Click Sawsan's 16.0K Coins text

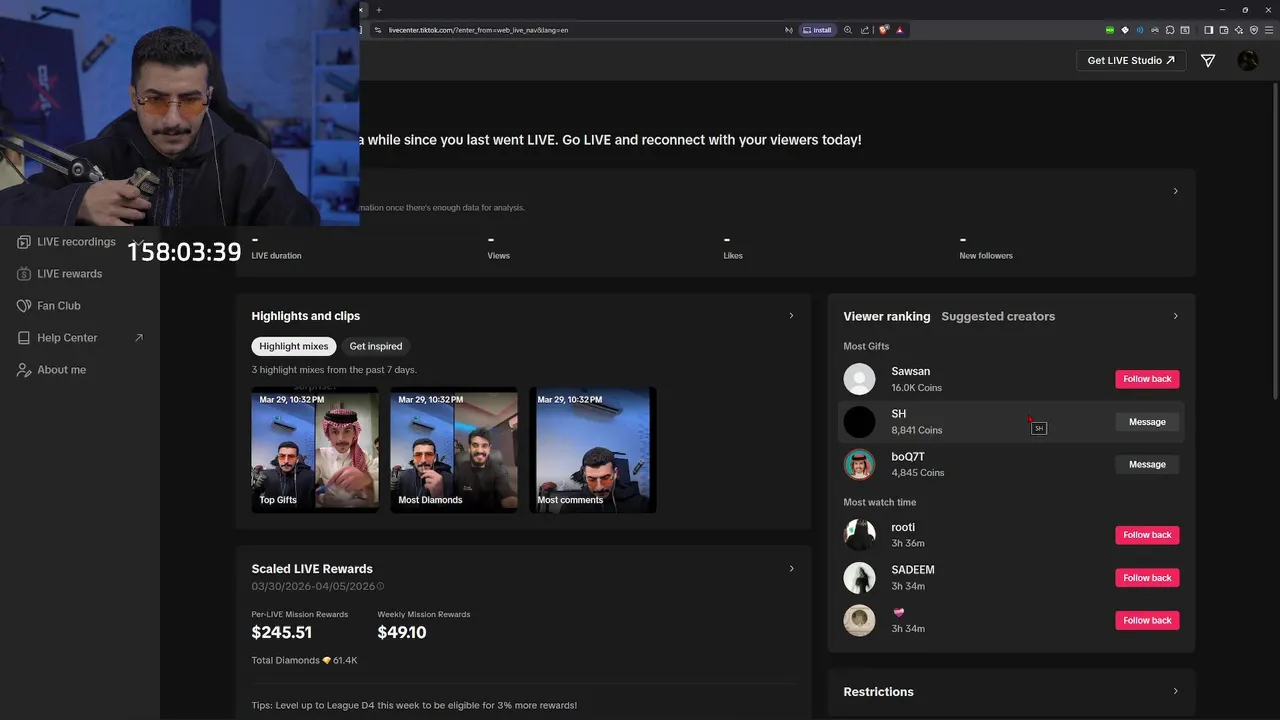pos(916,388)
